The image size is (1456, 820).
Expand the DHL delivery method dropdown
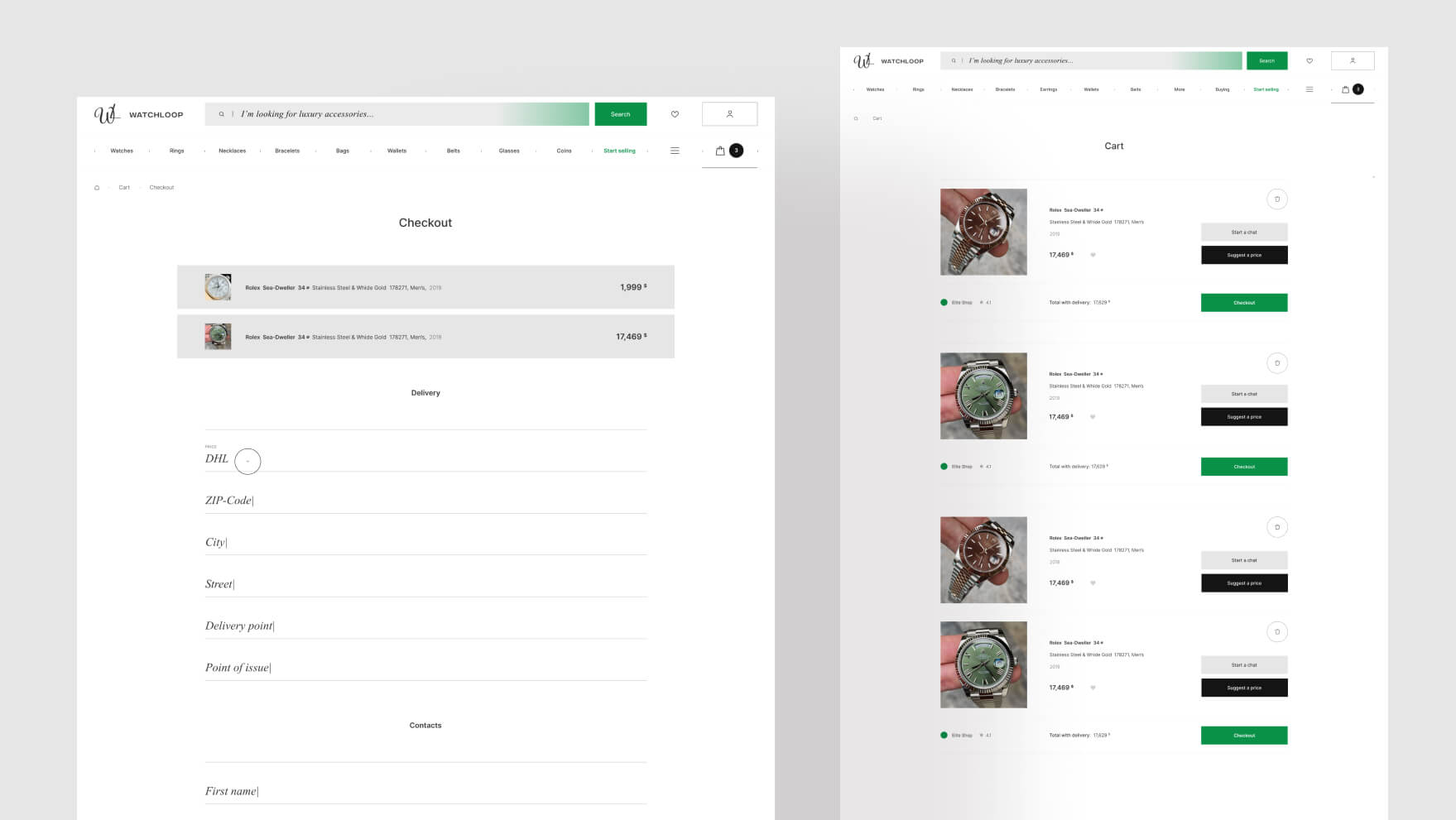click(x=247, y=461)
